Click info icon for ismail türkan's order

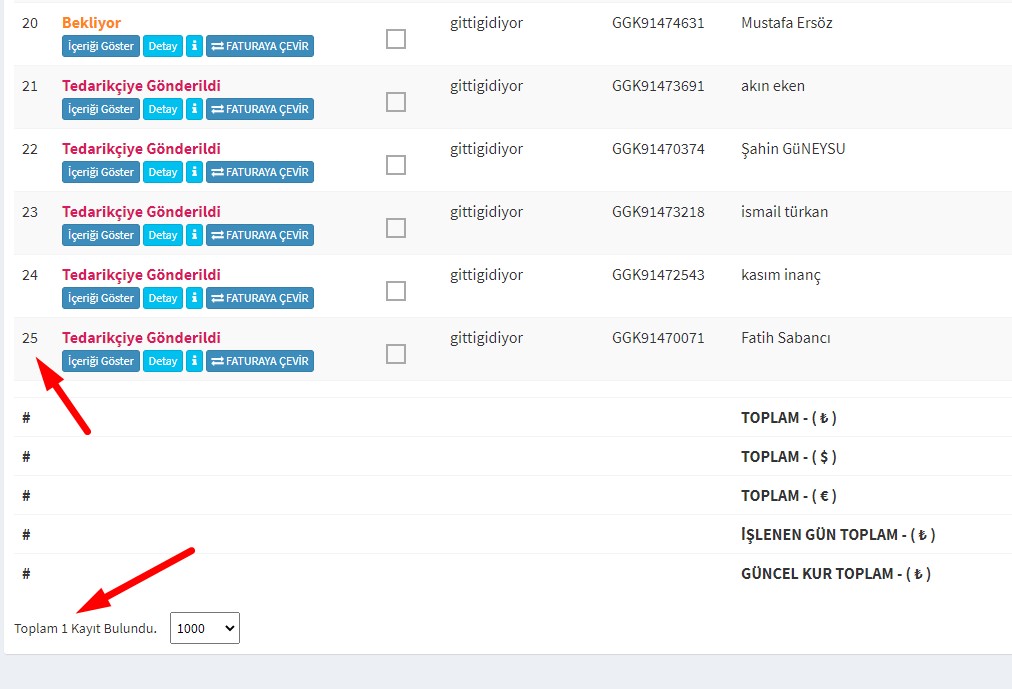[x=194, y=235]
